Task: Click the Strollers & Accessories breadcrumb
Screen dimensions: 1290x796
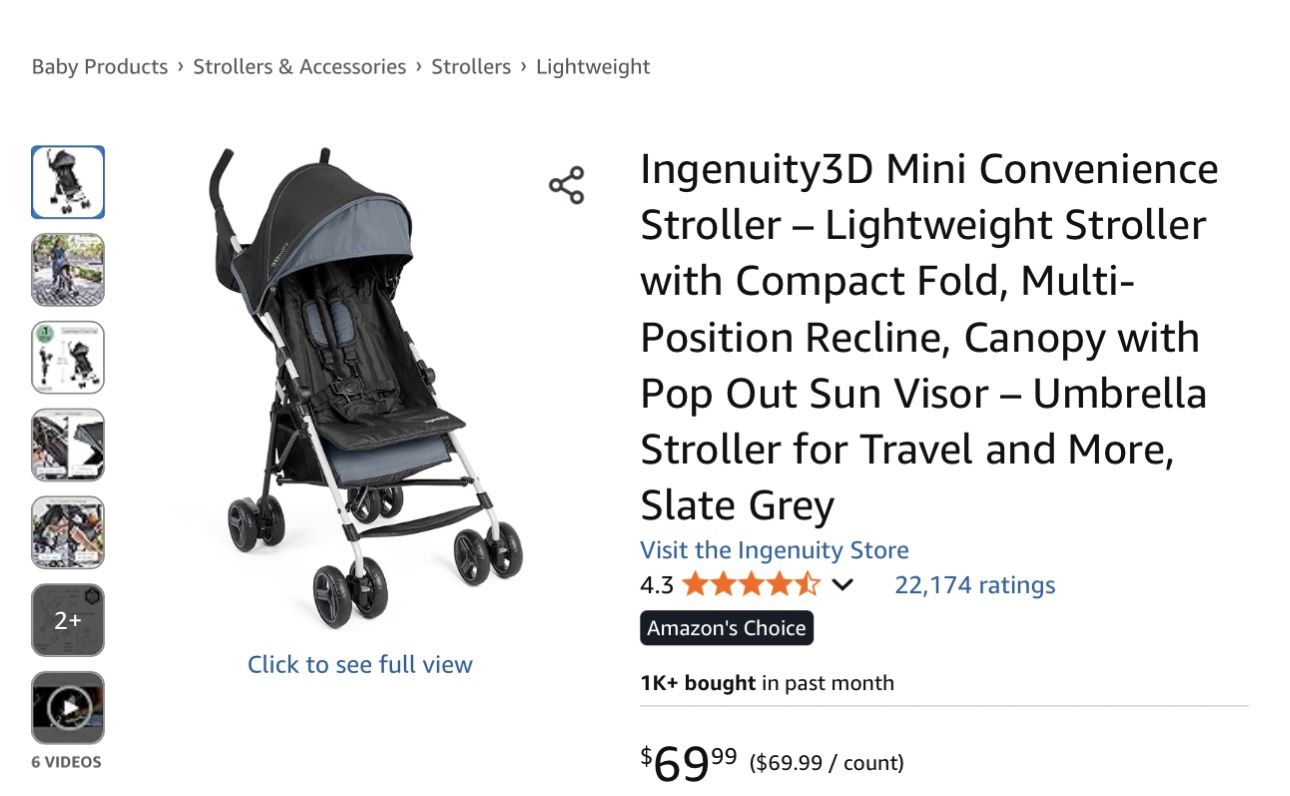Action: (300, 66)
